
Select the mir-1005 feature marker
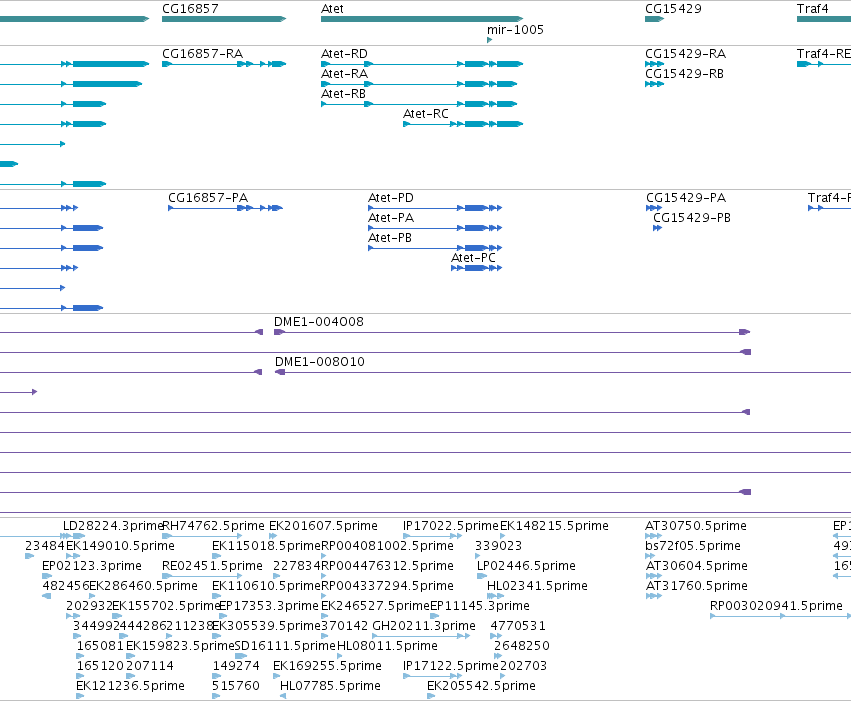tap(490, 40)
